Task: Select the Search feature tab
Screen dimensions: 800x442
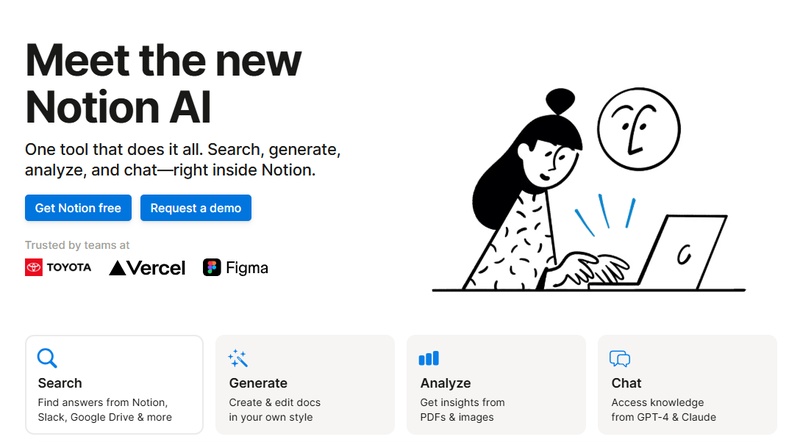Action: point(114,384)
